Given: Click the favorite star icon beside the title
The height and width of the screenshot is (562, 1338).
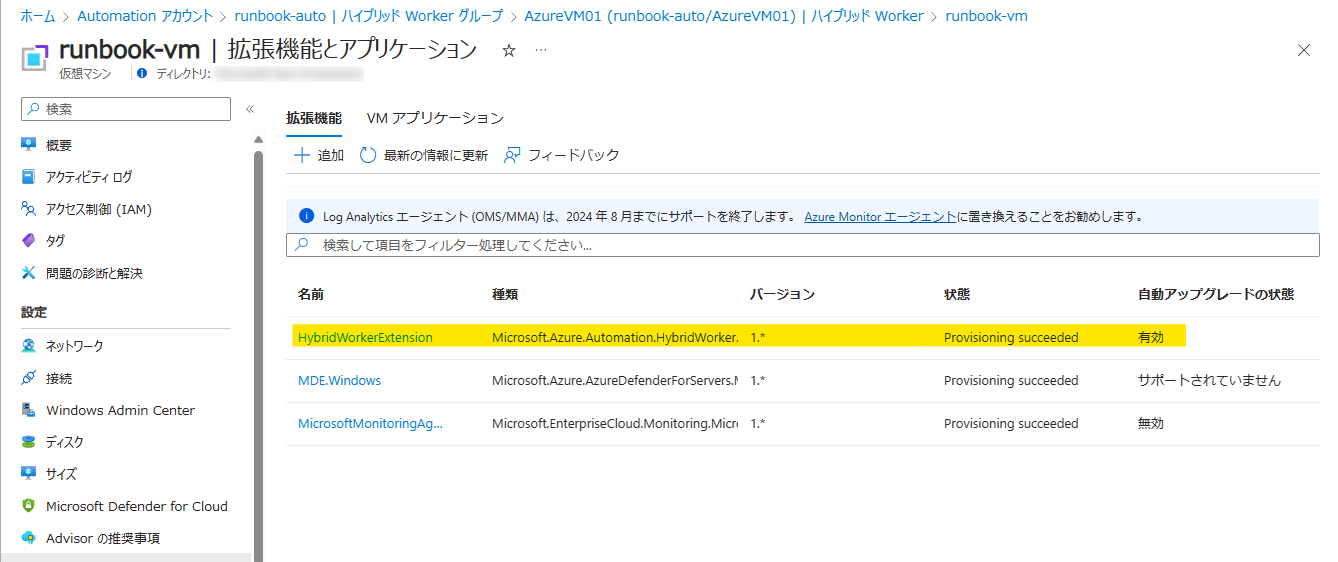Looking at the screenshot, I should [509, 50].
